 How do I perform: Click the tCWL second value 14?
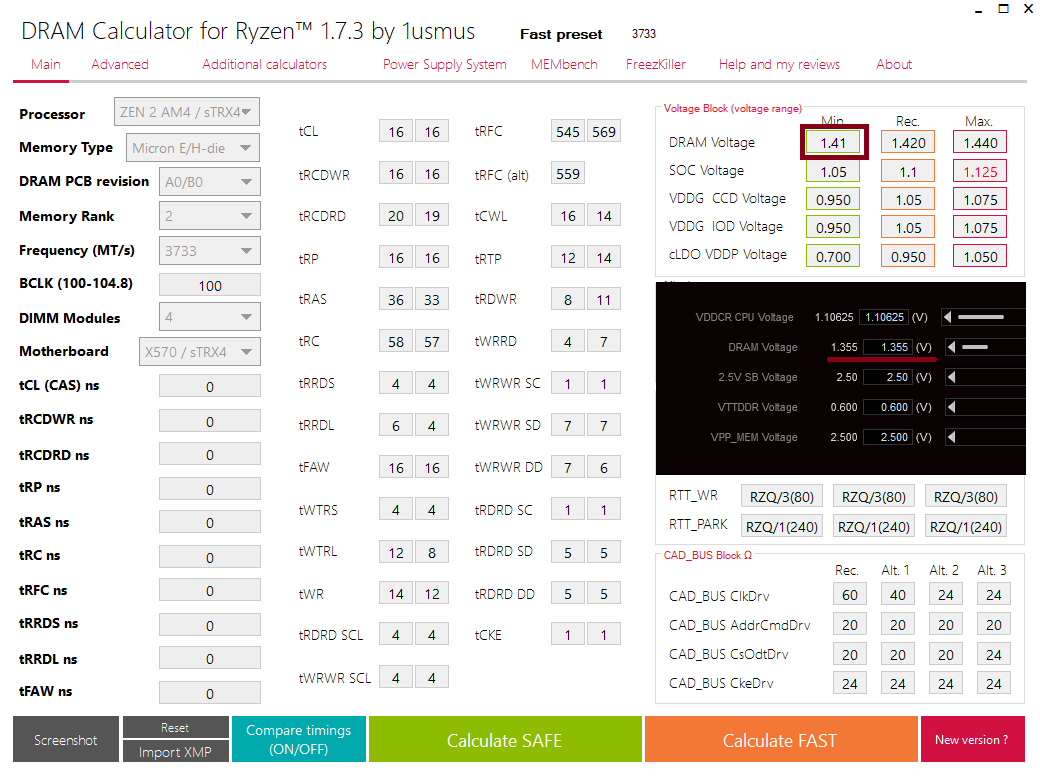coord(604,216)
